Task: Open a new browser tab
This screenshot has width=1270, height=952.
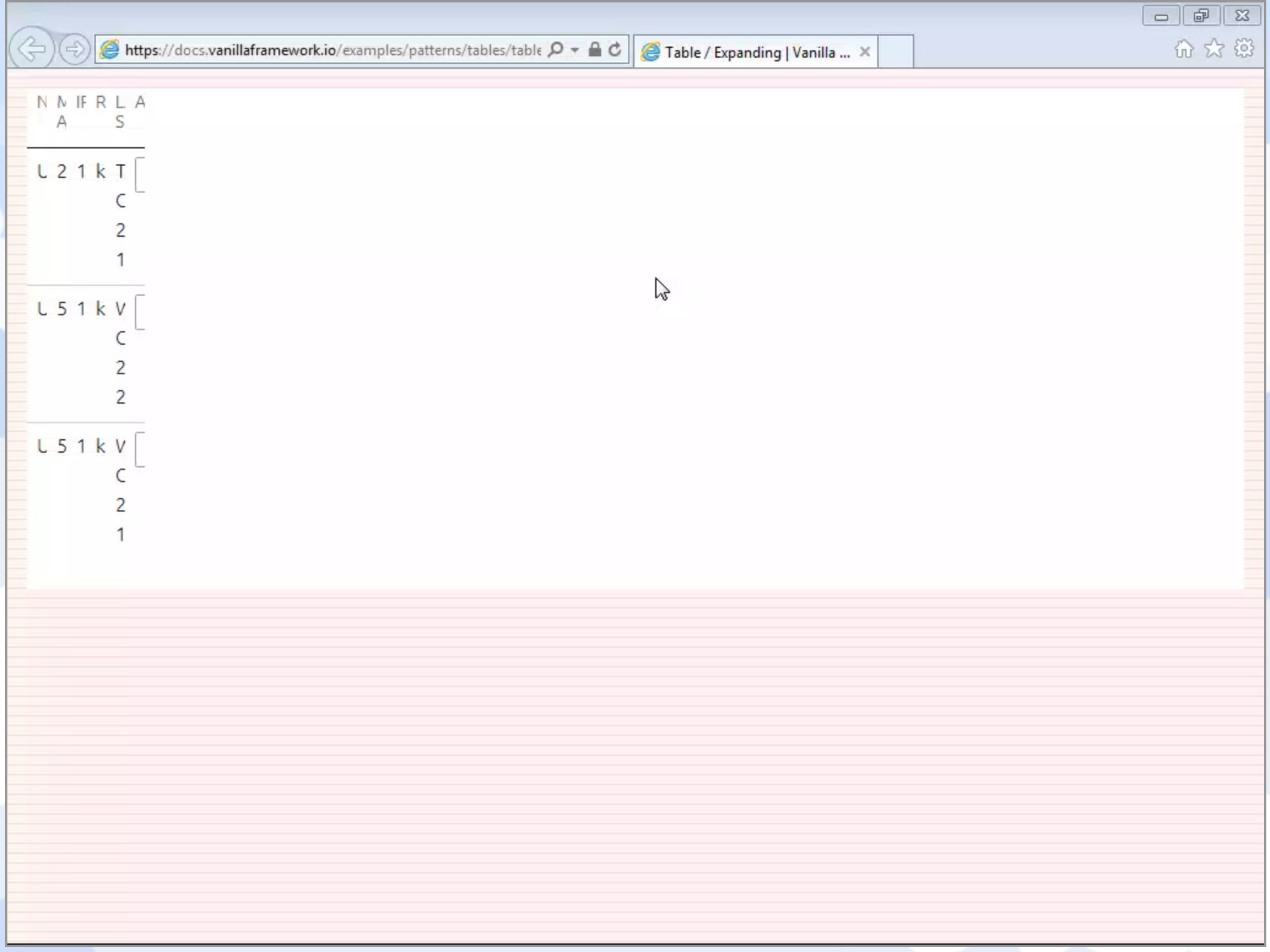Action: tap(897, 52)
